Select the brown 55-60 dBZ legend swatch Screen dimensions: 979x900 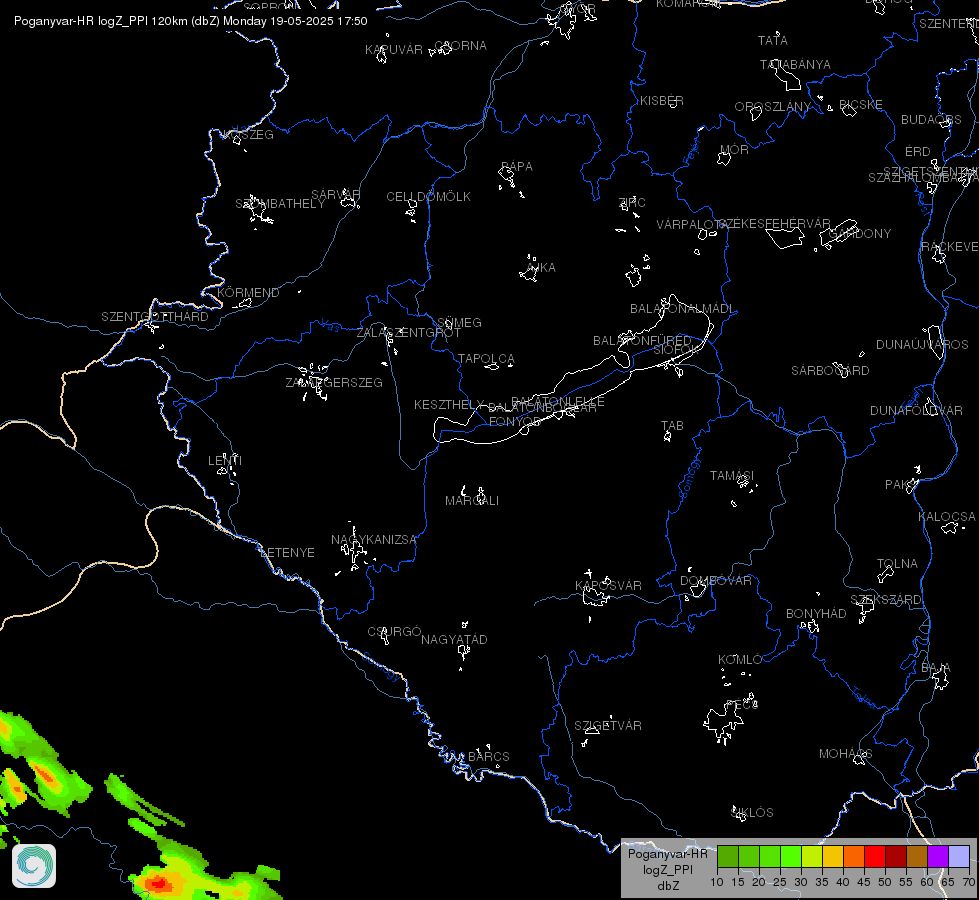pos(917,856)
